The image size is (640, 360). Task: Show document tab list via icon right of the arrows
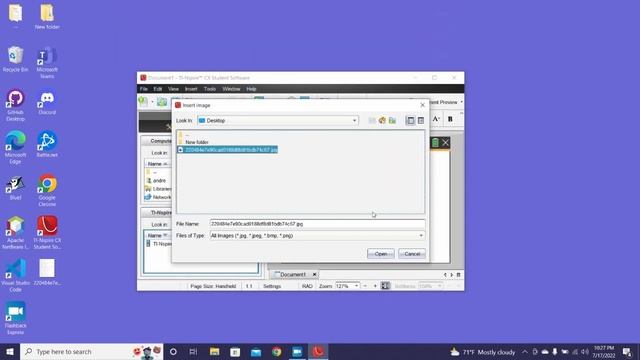tap(458, 275)
